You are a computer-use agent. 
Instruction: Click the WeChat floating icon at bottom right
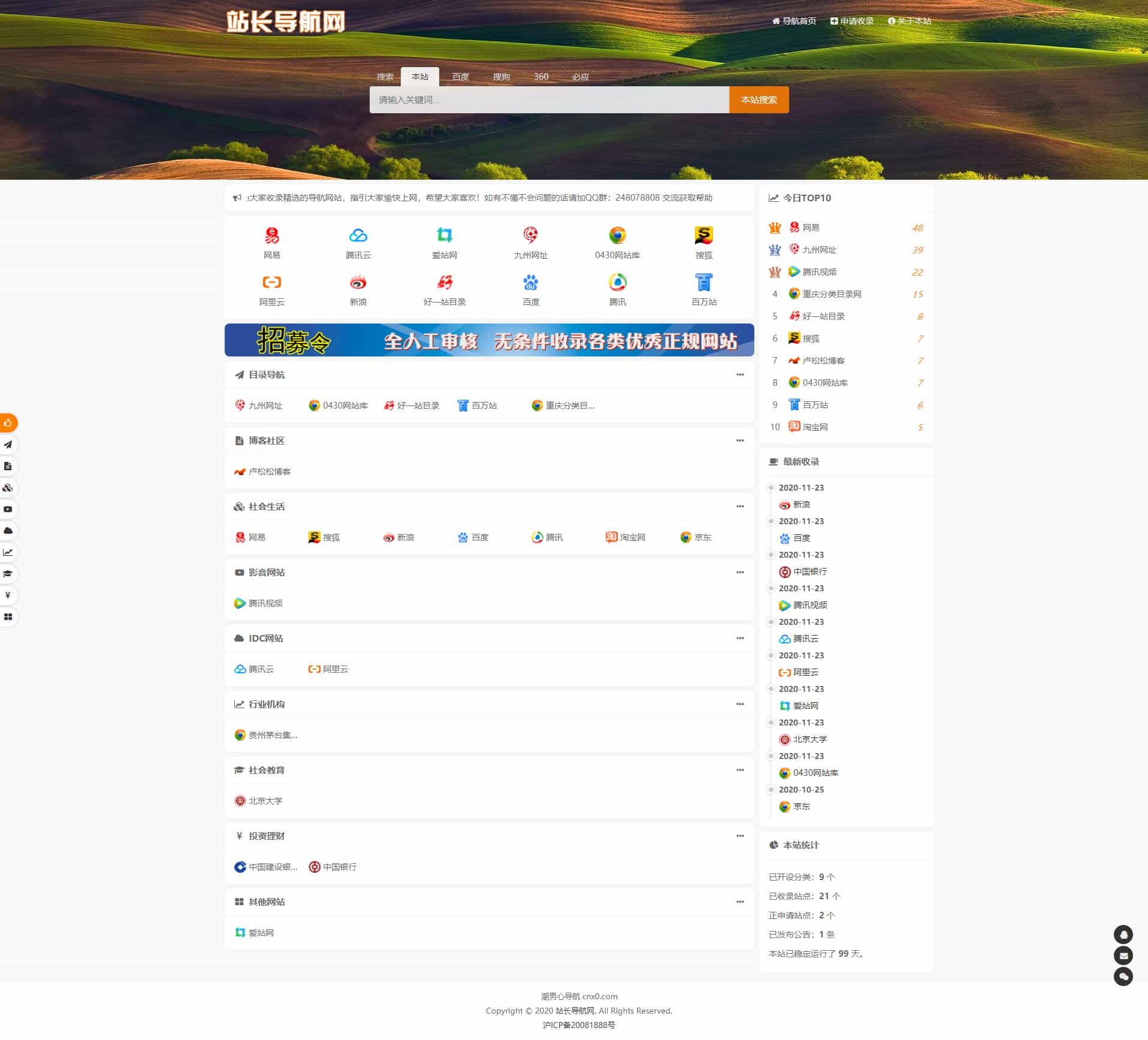(x=1123, y=977)
